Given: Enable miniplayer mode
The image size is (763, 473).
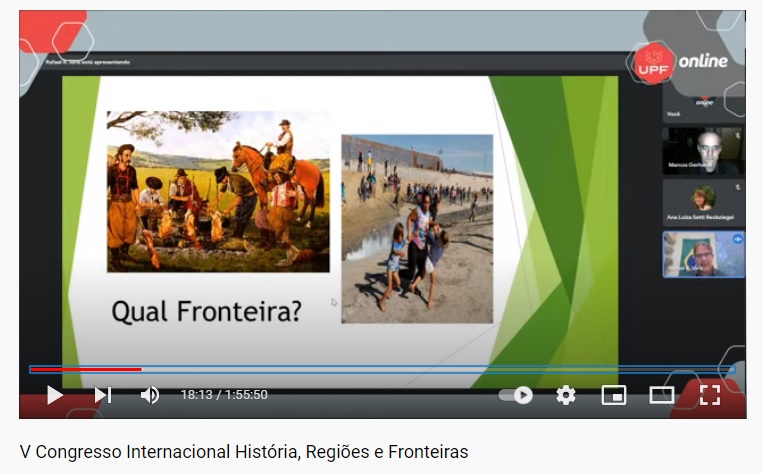Looking at the screenshot, I should [x=614, y=395].
